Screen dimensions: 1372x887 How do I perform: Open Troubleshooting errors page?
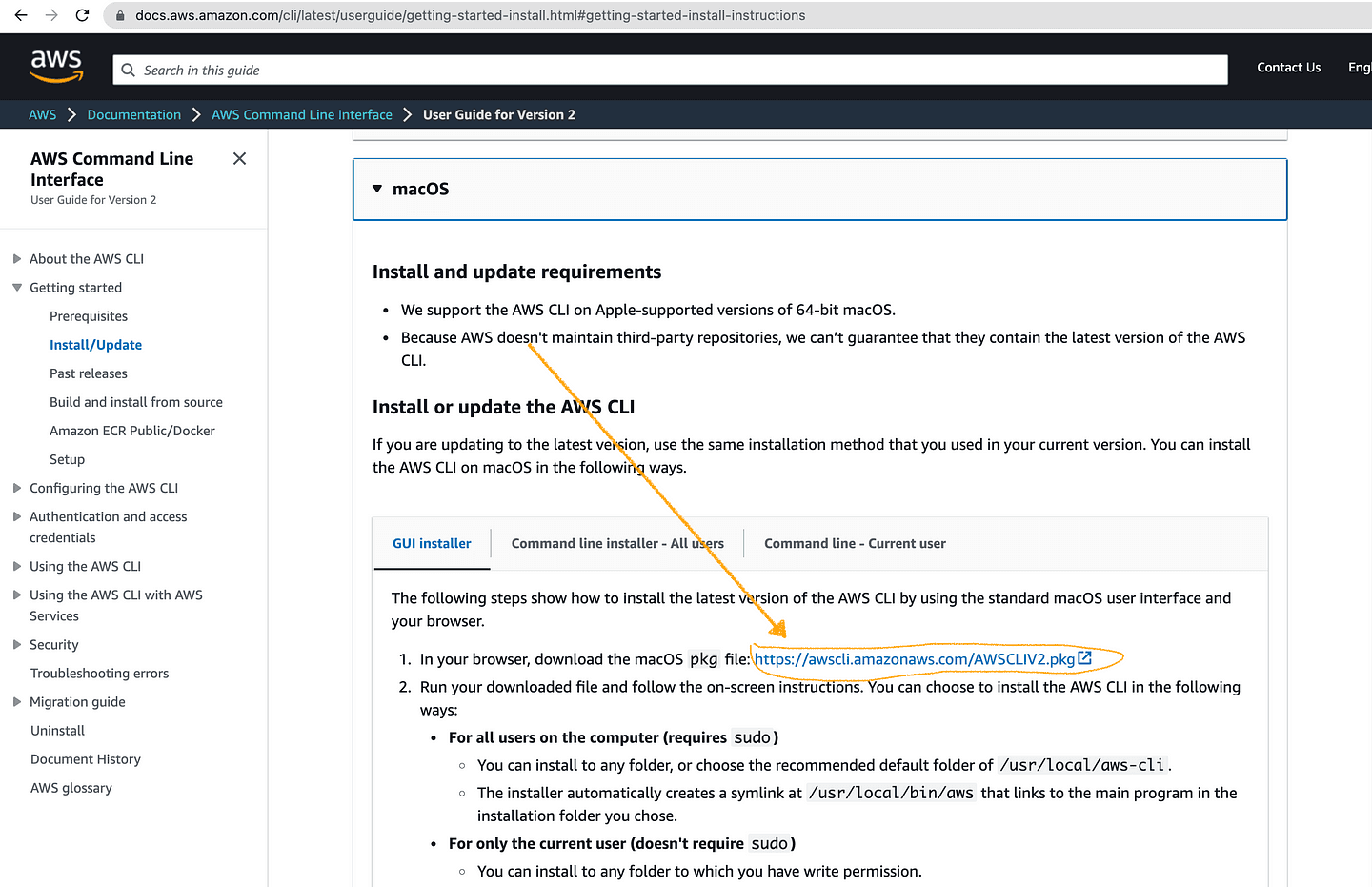click(99, 674)
